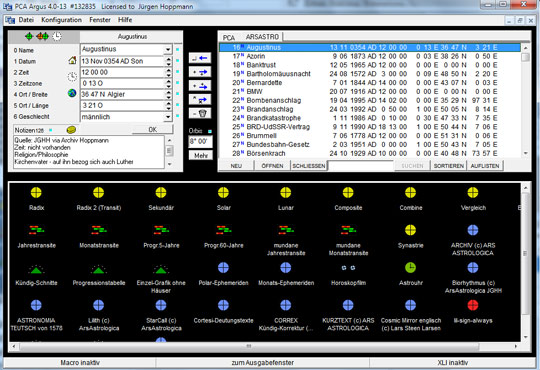Open the Progressionstabelle
The height and width of the screenshot is (370, 540).
(x=98, y=269)
